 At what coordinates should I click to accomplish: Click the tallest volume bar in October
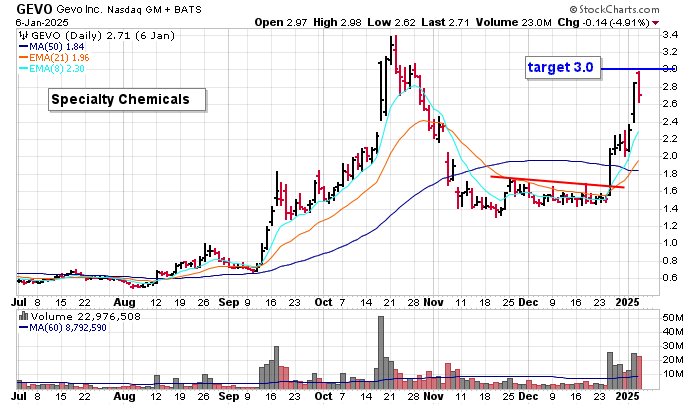381,352
